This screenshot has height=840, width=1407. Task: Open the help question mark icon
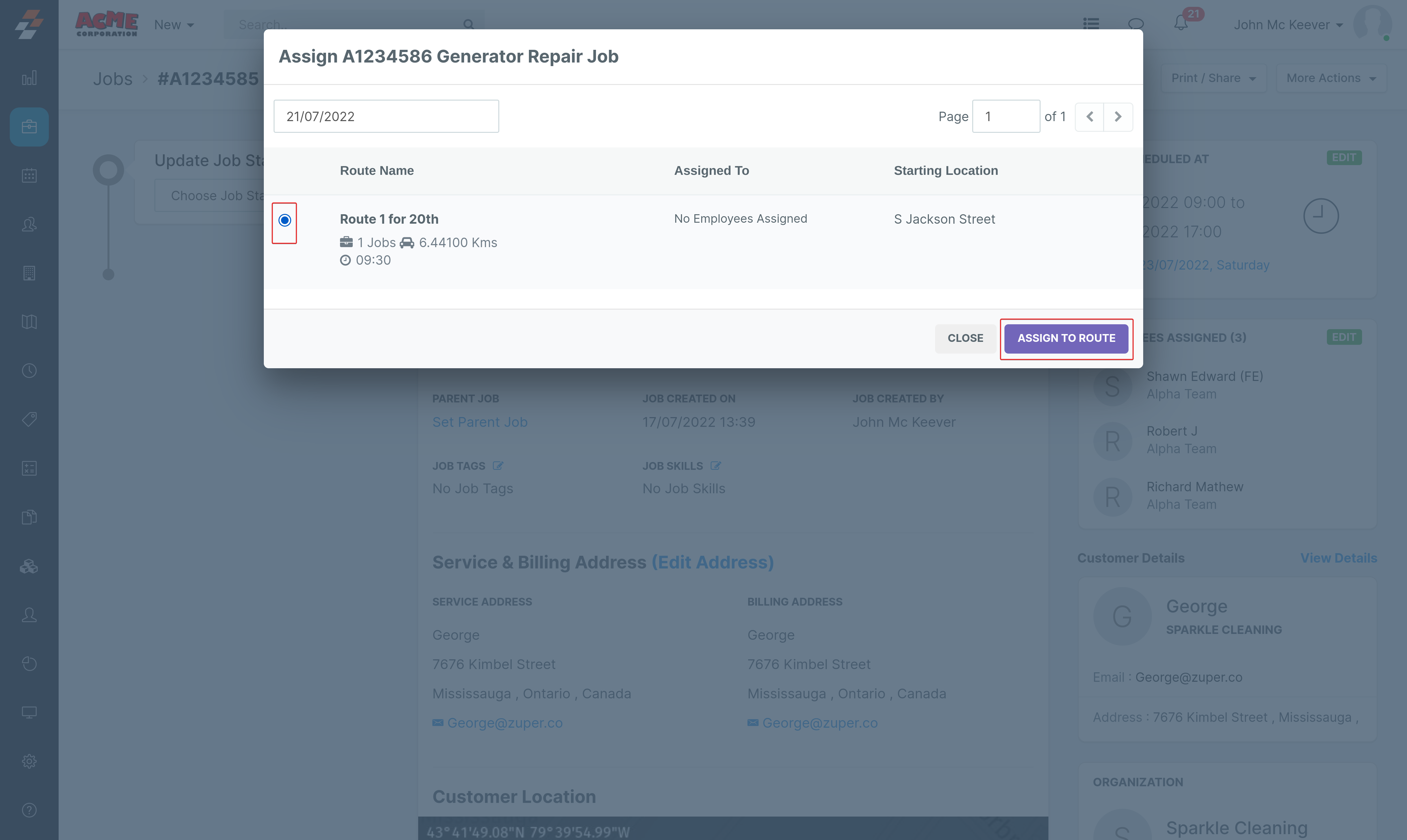pos(29,810)
